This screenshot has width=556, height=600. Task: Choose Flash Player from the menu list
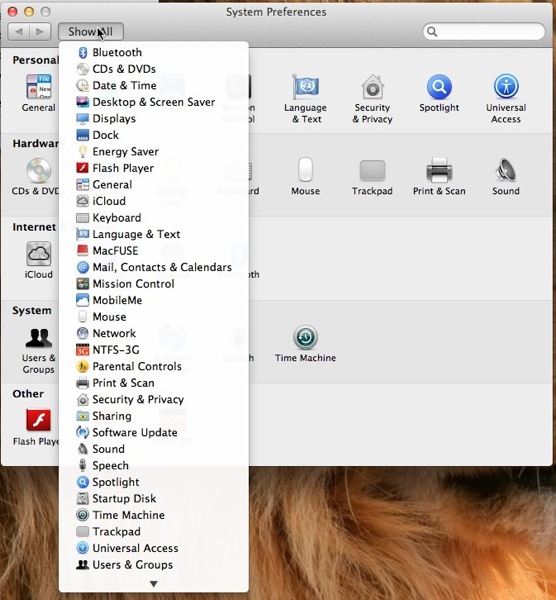(154, 168)
